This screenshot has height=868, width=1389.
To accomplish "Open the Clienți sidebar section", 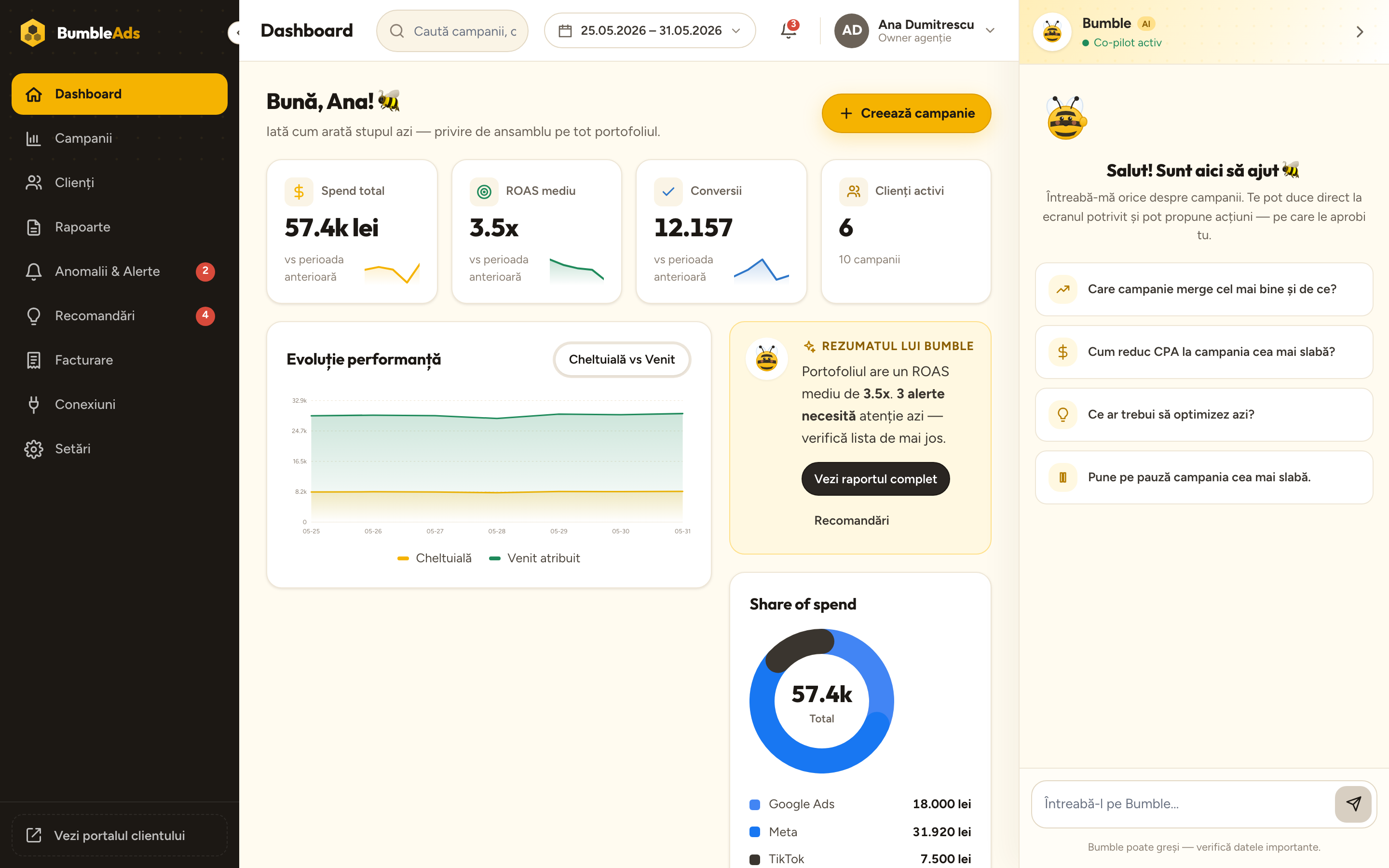I will 120,183.
